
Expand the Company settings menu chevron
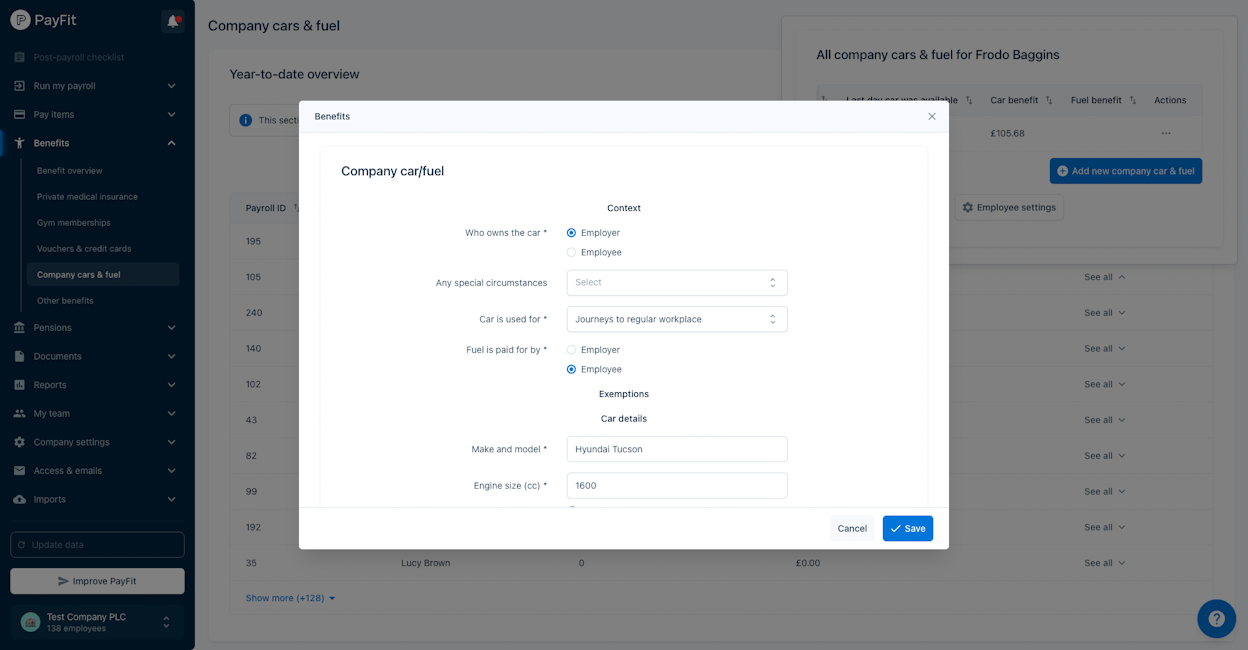coord(171,442)
